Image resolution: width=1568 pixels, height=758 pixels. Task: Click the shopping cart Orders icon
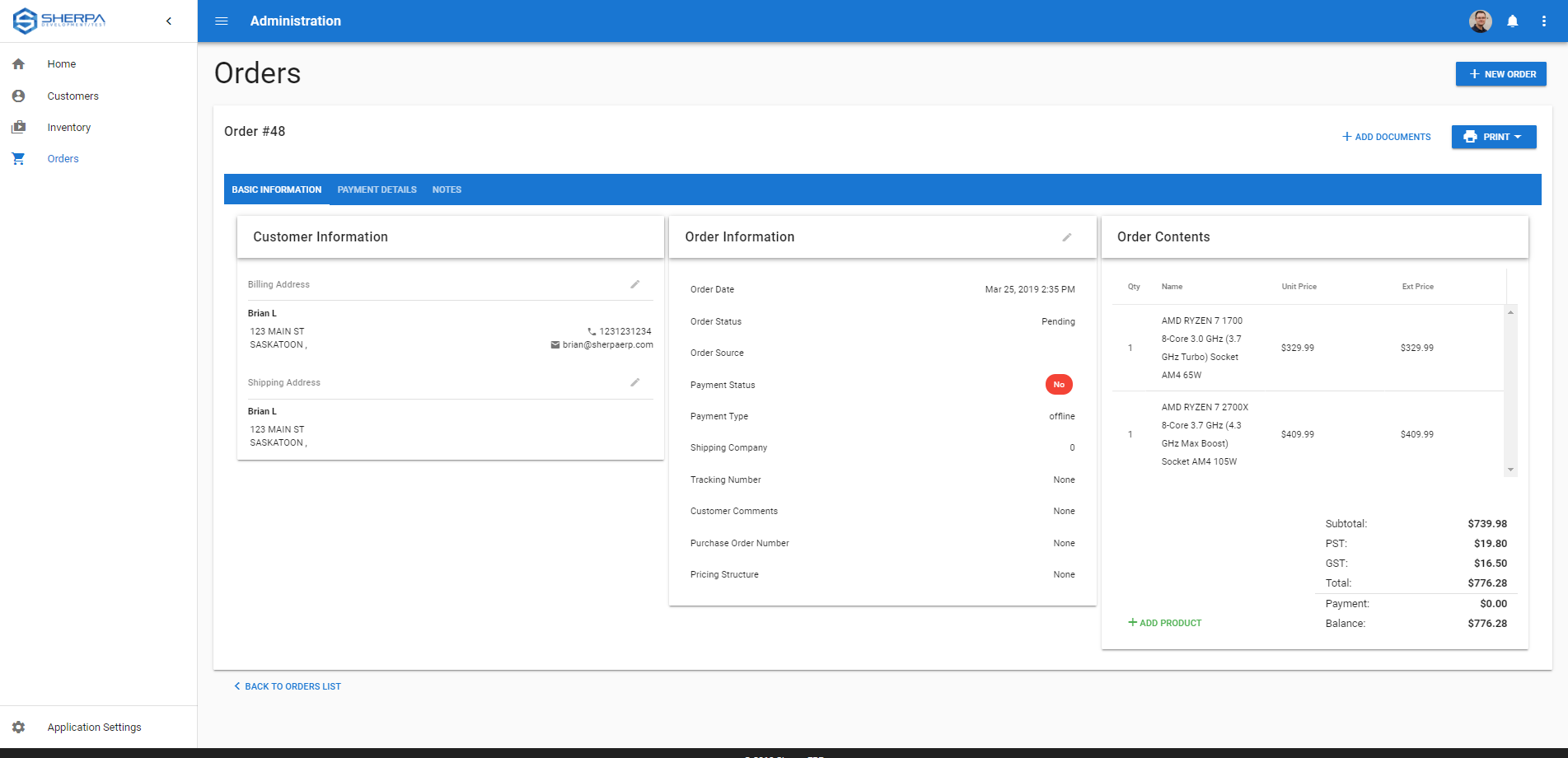click(x=18, y=158)
